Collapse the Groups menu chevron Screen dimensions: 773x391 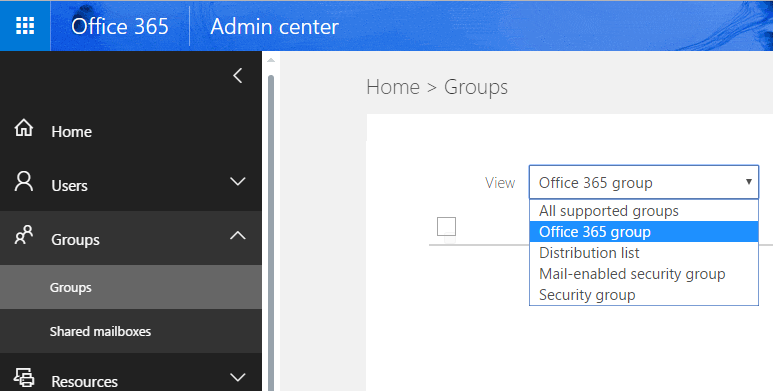click(238, 235)
